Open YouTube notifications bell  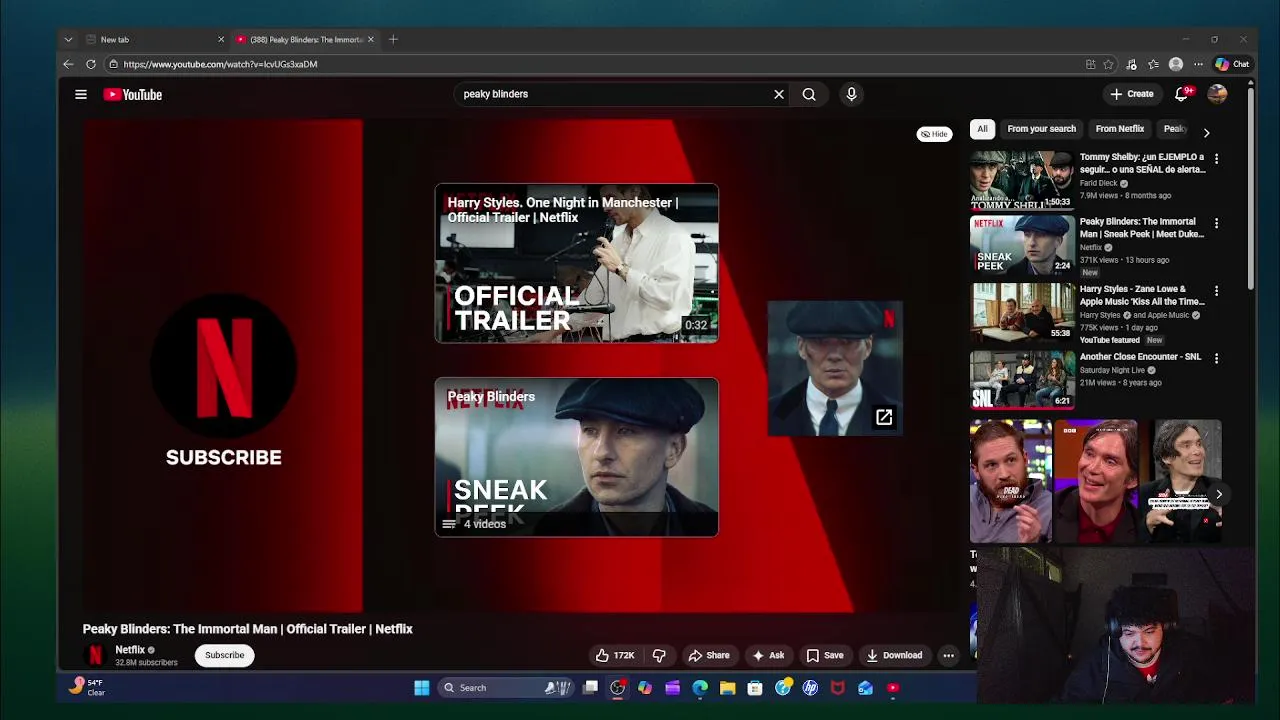[1182, 94]
